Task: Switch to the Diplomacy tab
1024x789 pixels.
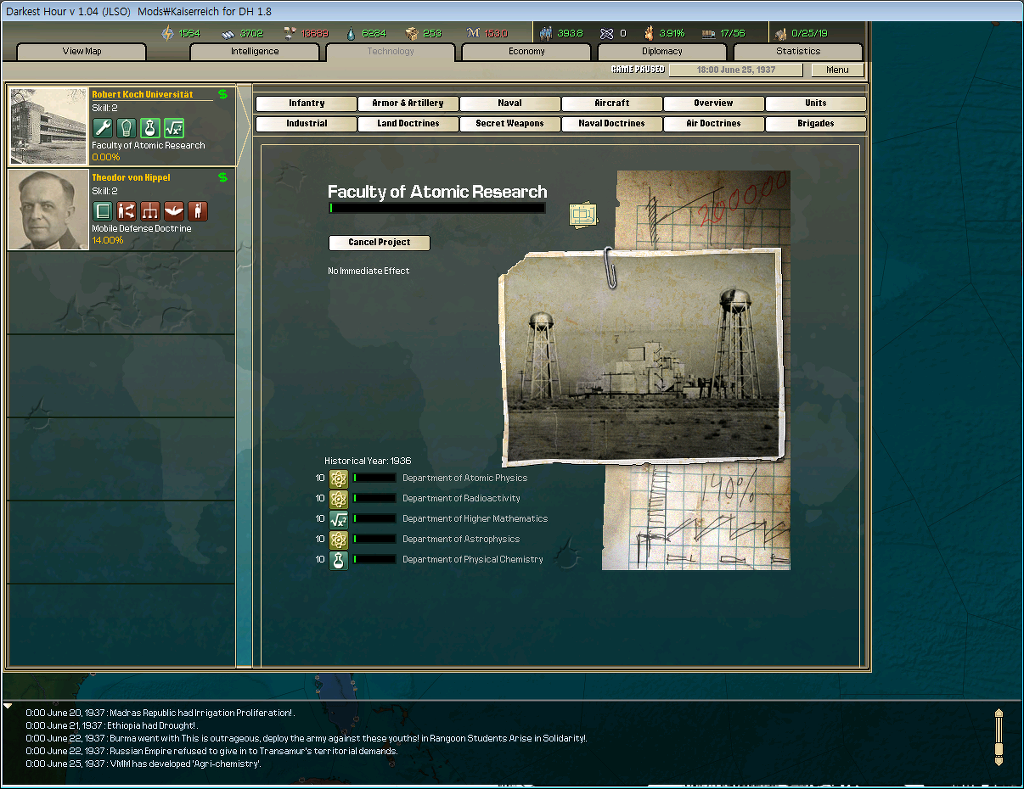Action: (662, 51)
